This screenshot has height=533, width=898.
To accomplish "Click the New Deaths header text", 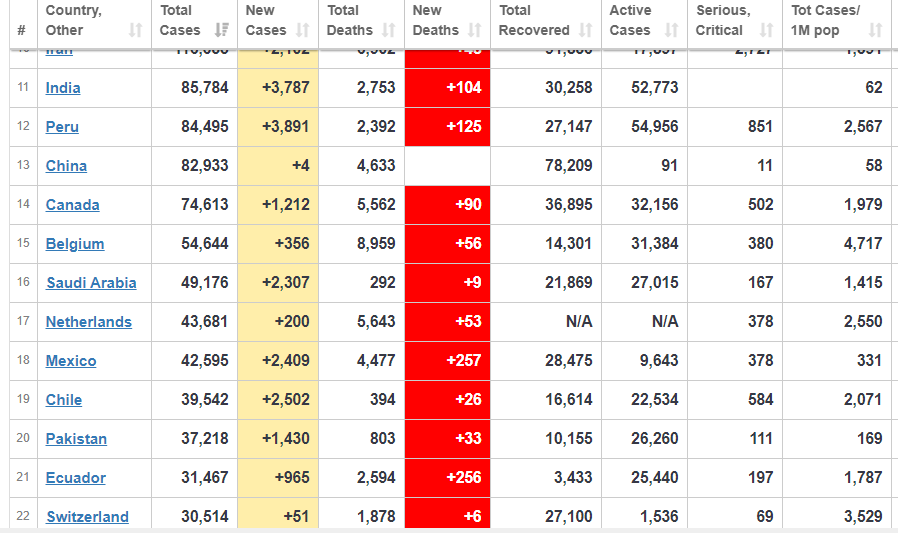I will [x=436, y=20].
